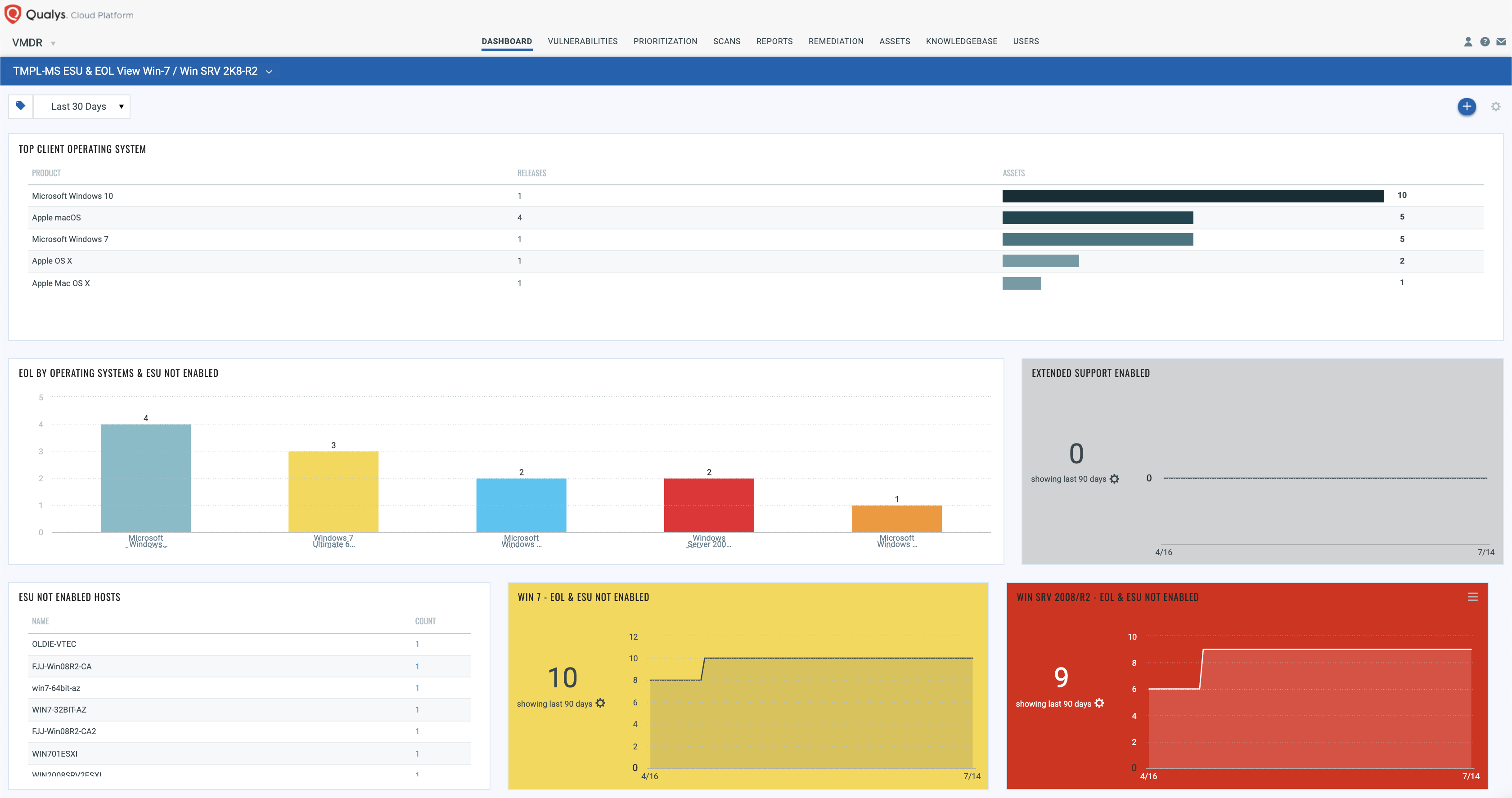Open the hamburger menu on WIN SRV 2008/R2 widget
The height and width of the screenshot is (798, 1512).
[1473, 597]
